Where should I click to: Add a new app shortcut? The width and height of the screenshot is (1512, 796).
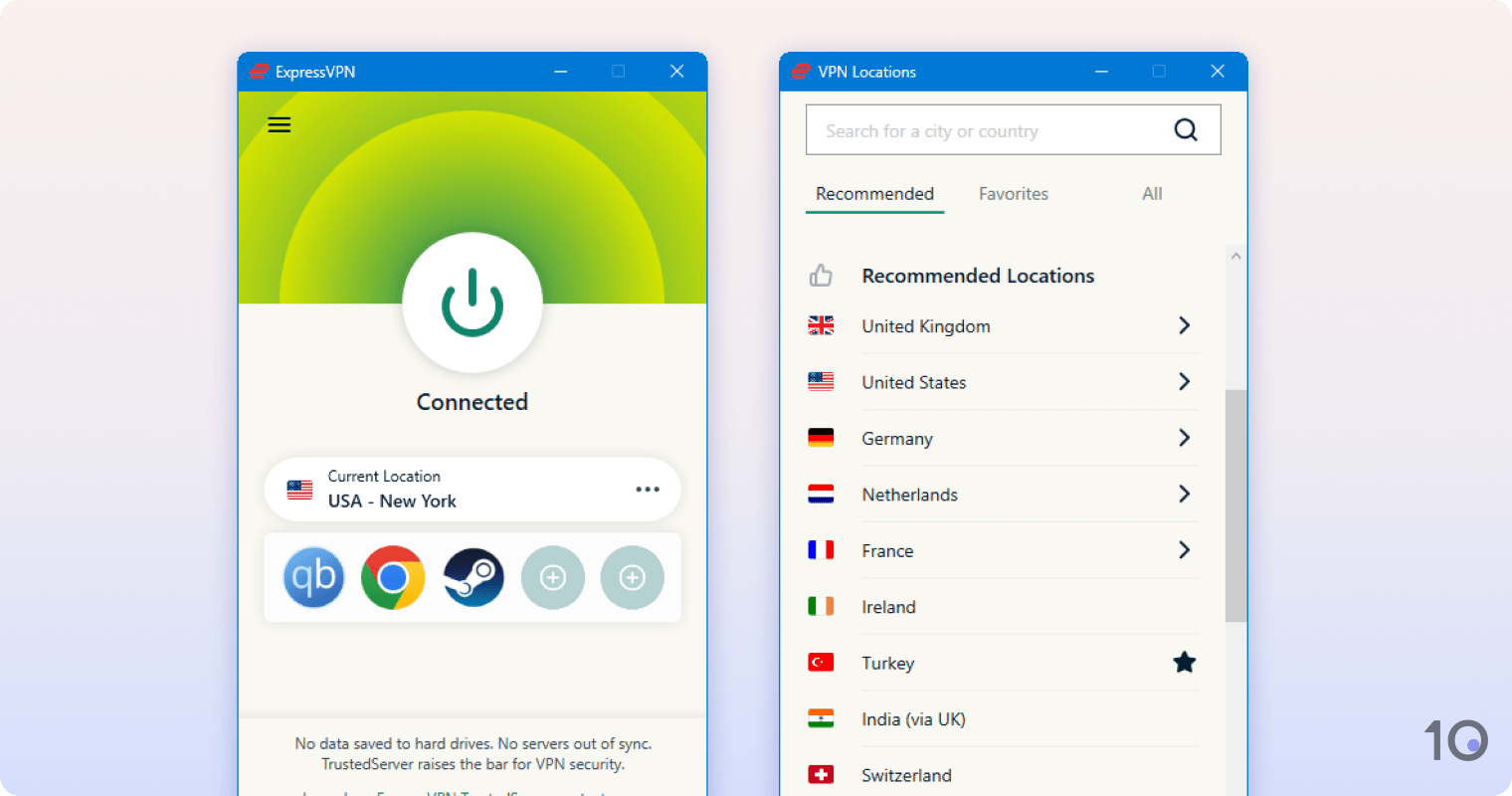553,577
